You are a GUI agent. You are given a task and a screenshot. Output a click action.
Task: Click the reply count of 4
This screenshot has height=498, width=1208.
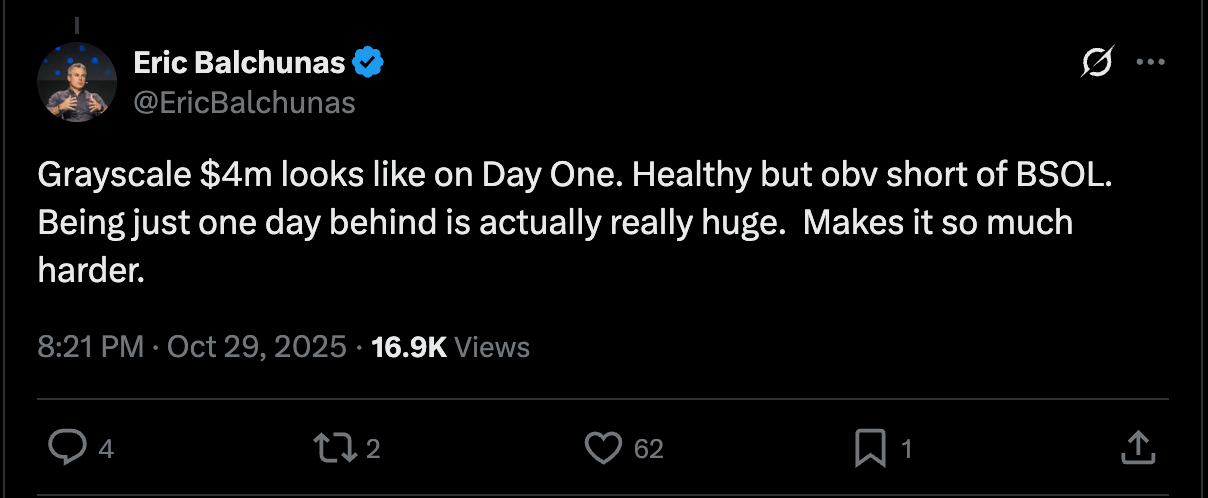[x=106, y=450]
